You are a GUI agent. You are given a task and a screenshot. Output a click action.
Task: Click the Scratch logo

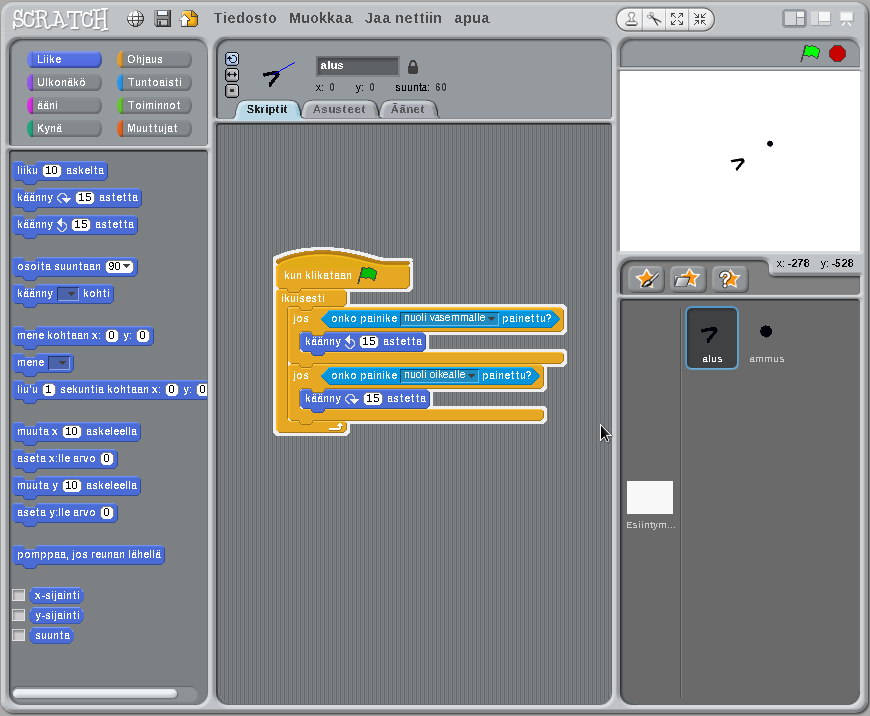pos(60,20)
